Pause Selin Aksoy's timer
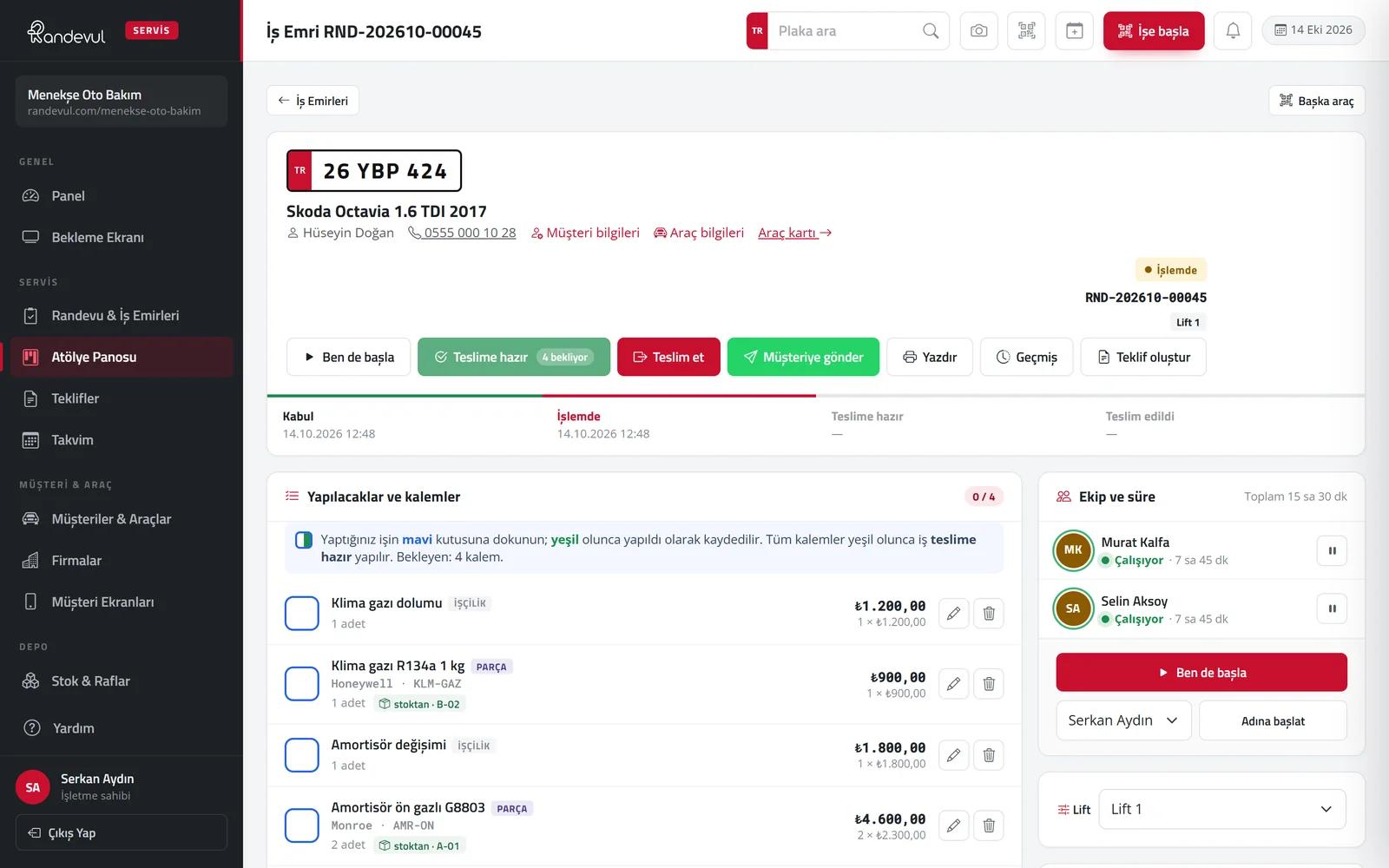 pyautogui.click(x=1332, y=608)
